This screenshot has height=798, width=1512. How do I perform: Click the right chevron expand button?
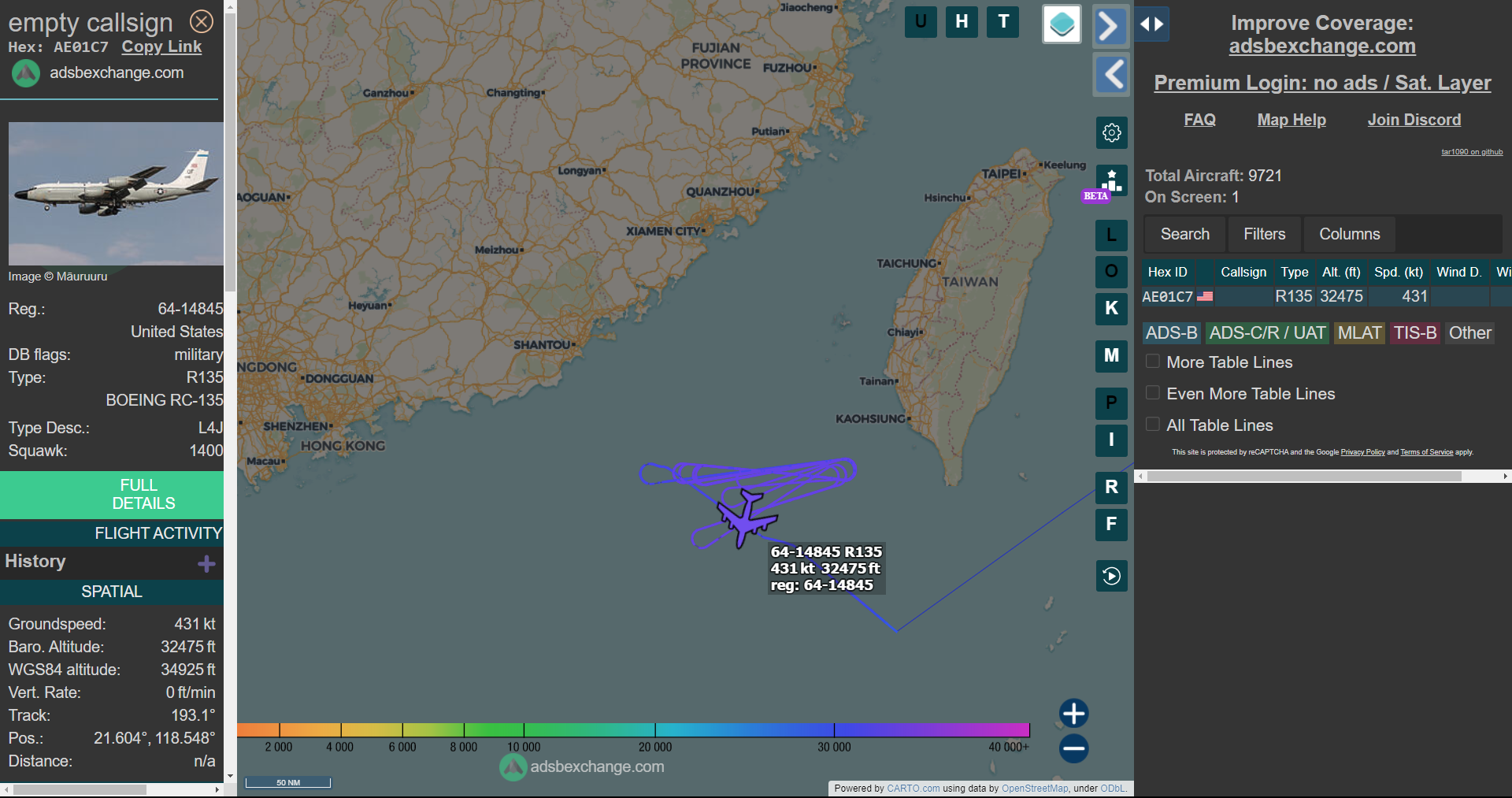click(x=1110, y=26)
